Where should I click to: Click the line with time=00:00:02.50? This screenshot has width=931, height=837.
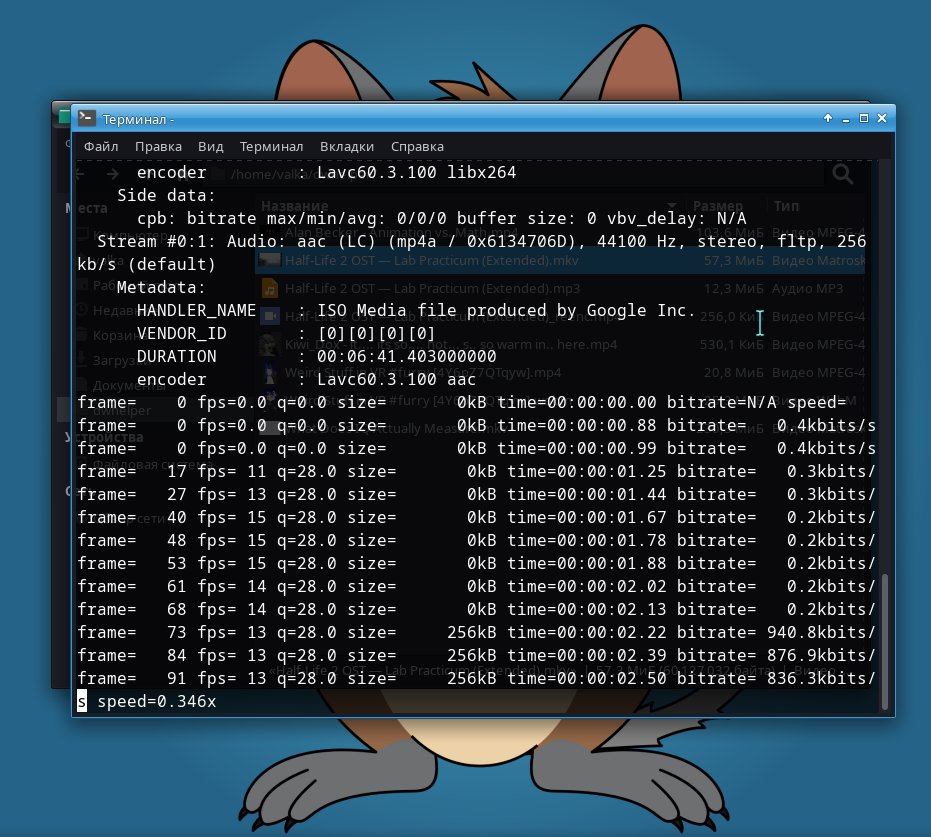pyautogui.click(x=476, y=679)
